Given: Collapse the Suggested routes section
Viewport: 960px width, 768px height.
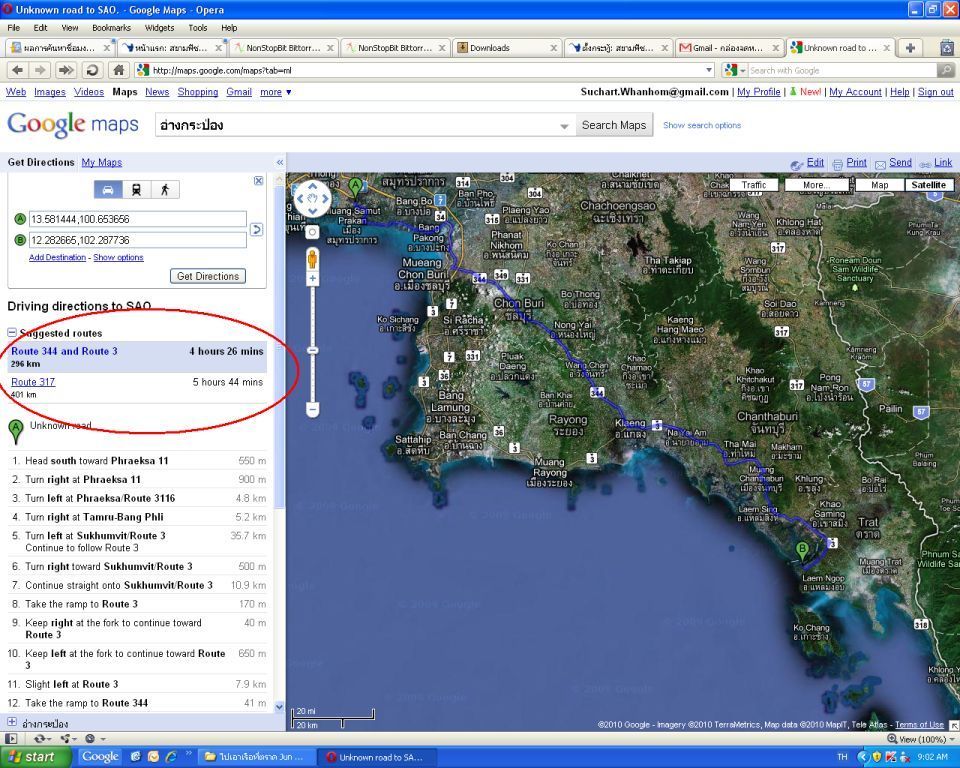Looking at the screenshot, I should 12,333.
